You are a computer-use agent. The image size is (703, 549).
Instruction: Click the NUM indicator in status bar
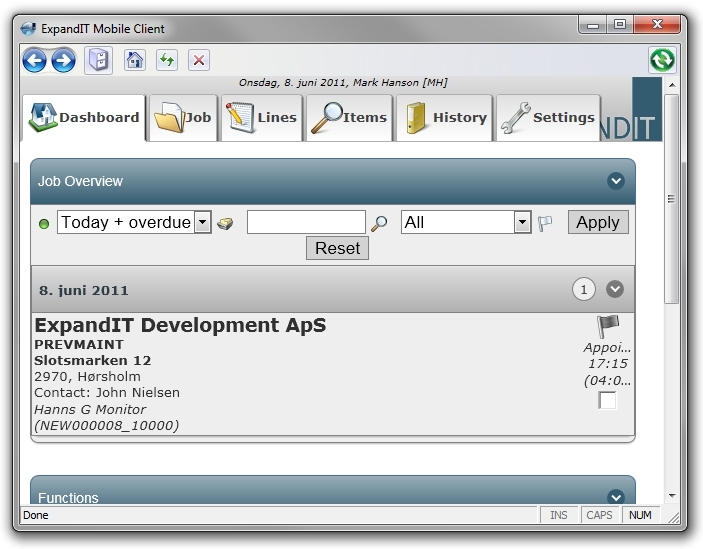coord(640,515)
